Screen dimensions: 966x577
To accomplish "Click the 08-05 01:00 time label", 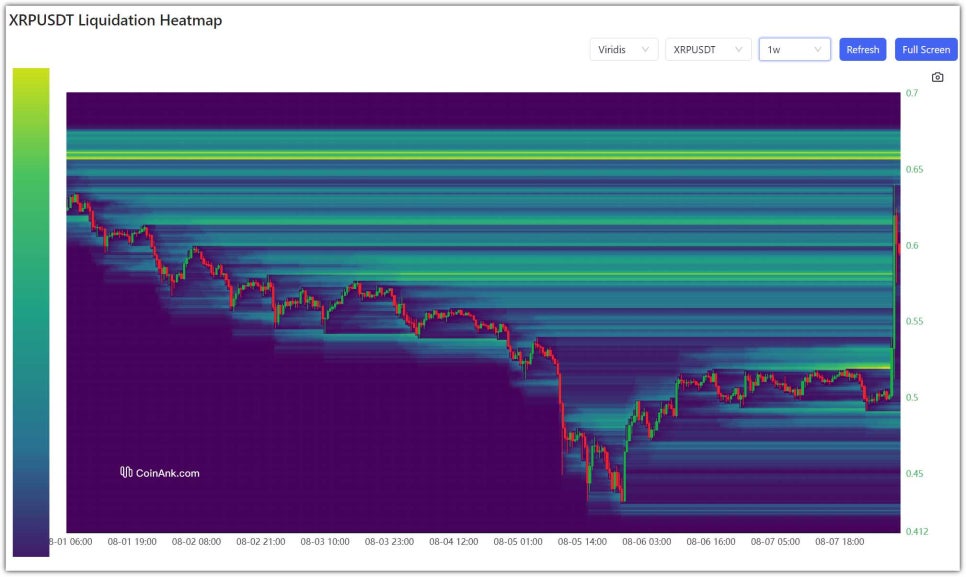I will coord(518,541).
